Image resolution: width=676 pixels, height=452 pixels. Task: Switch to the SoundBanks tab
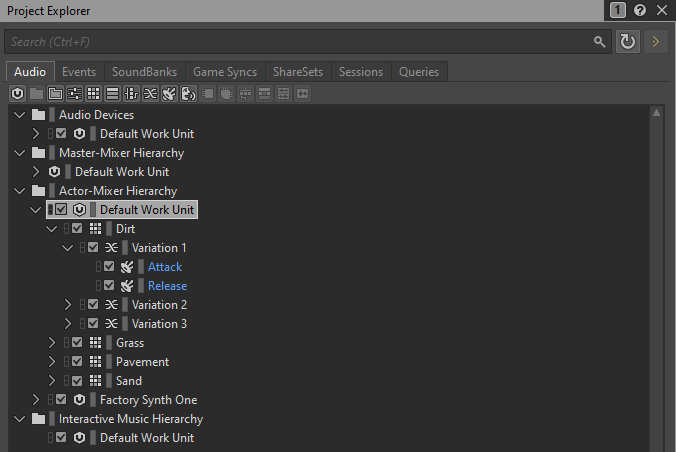pyautogui.click(x=144, y=72)
